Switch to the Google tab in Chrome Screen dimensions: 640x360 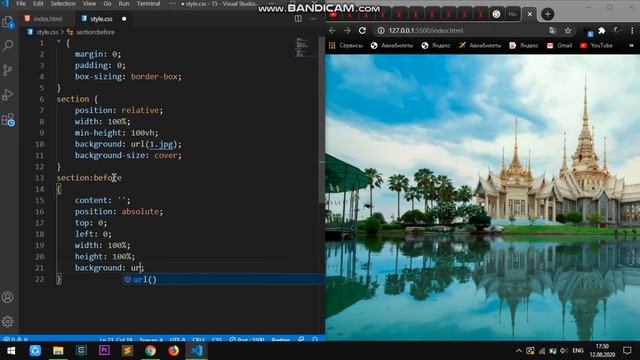[496, 14]
